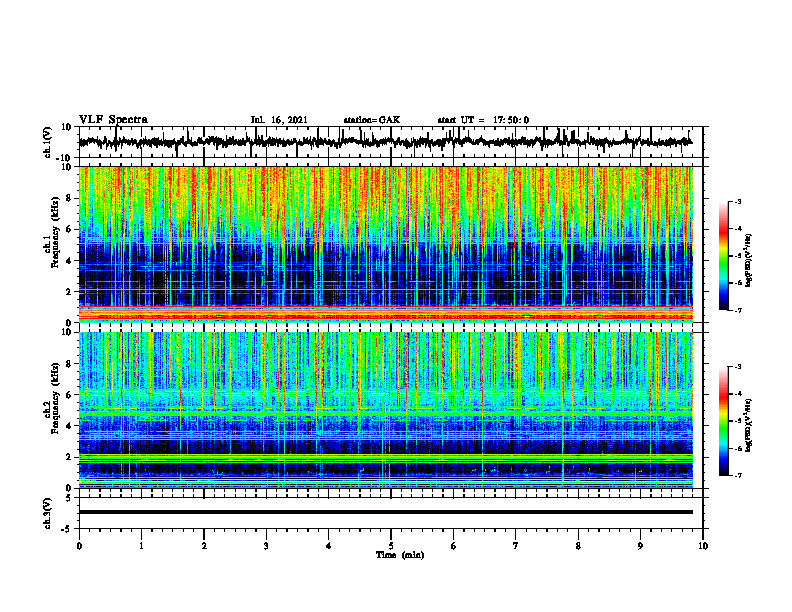Click the time axis tick label "4"

[328, 546]
